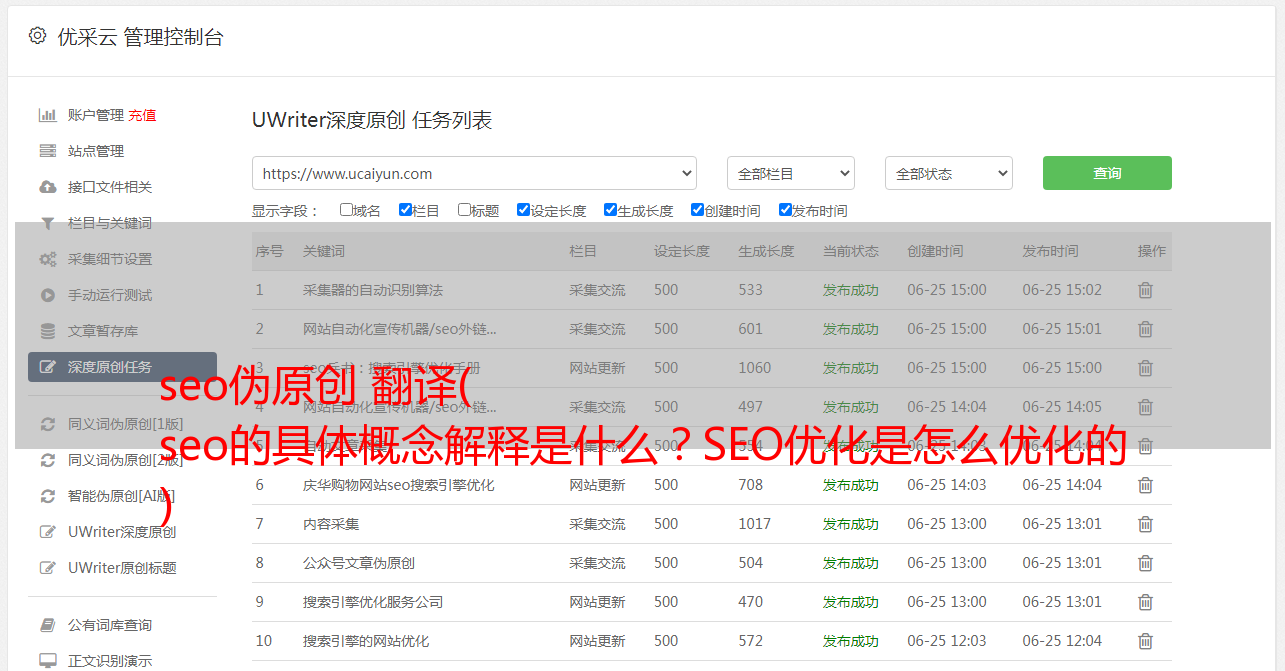Delete row 1 using its trash icon

click(1145, 290)
